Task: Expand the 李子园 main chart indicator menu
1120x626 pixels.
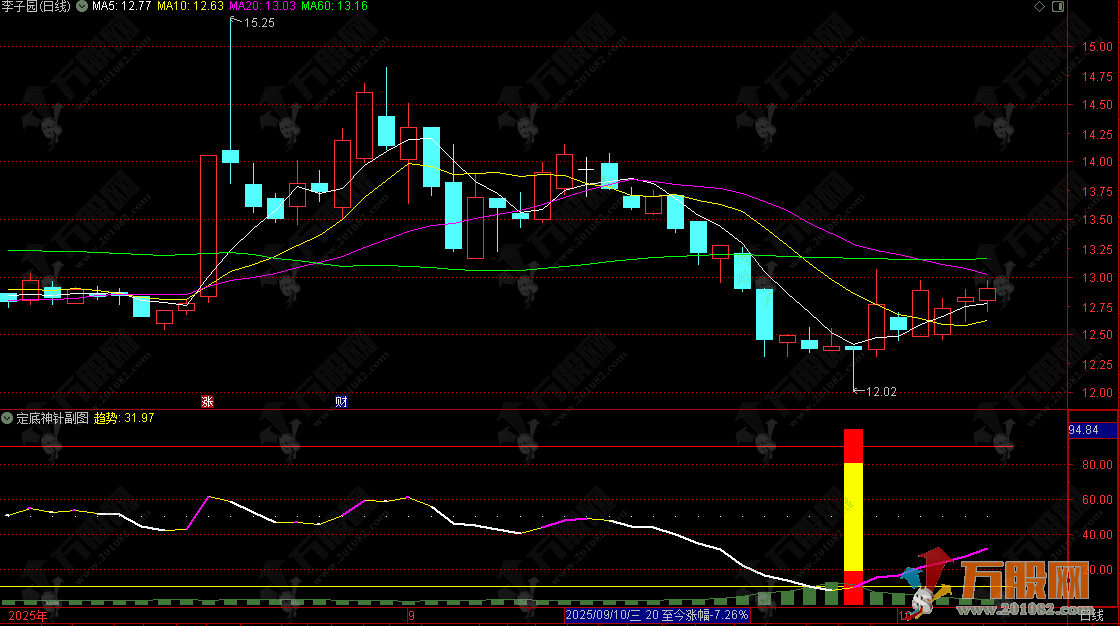Action: tap(81, 7)
